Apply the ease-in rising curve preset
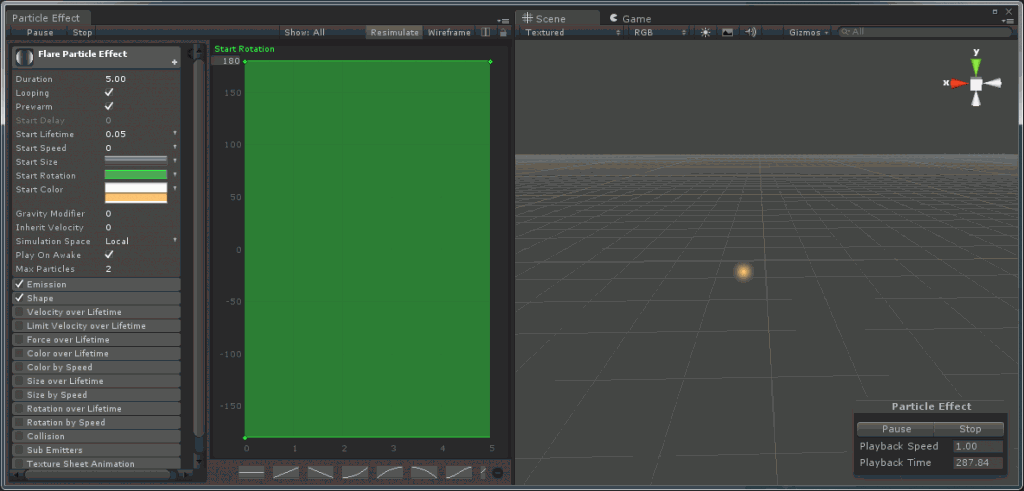The height and width of the screenshot is (491, 1024). 355,472
